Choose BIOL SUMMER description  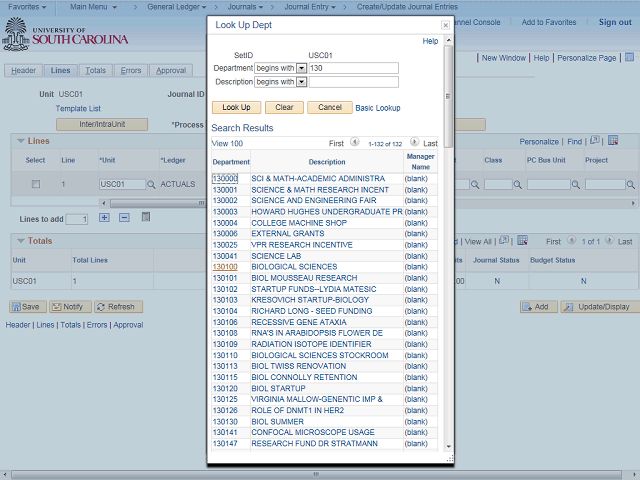click(x=278, y=422)
